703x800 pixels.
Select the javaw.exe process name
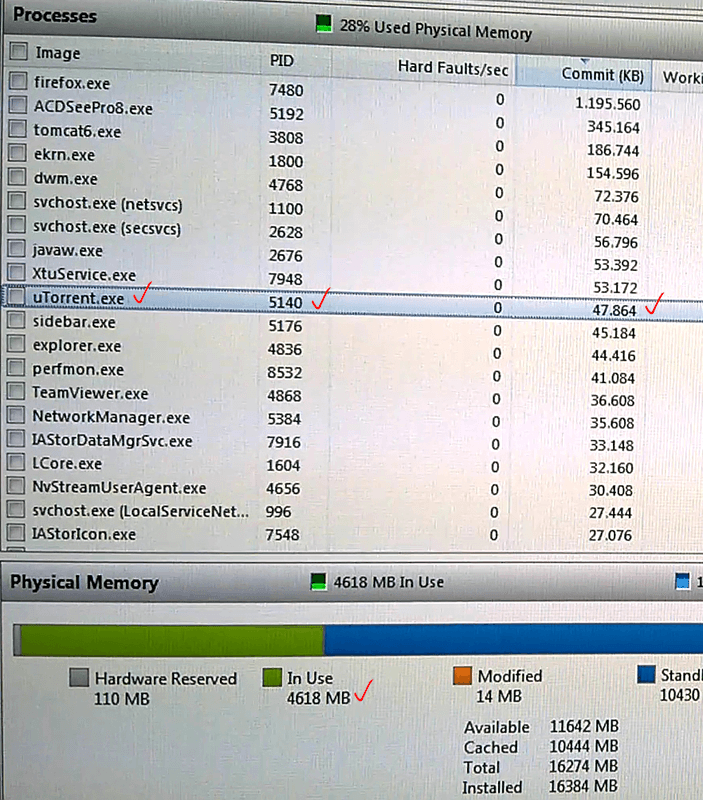pos(67,251)
